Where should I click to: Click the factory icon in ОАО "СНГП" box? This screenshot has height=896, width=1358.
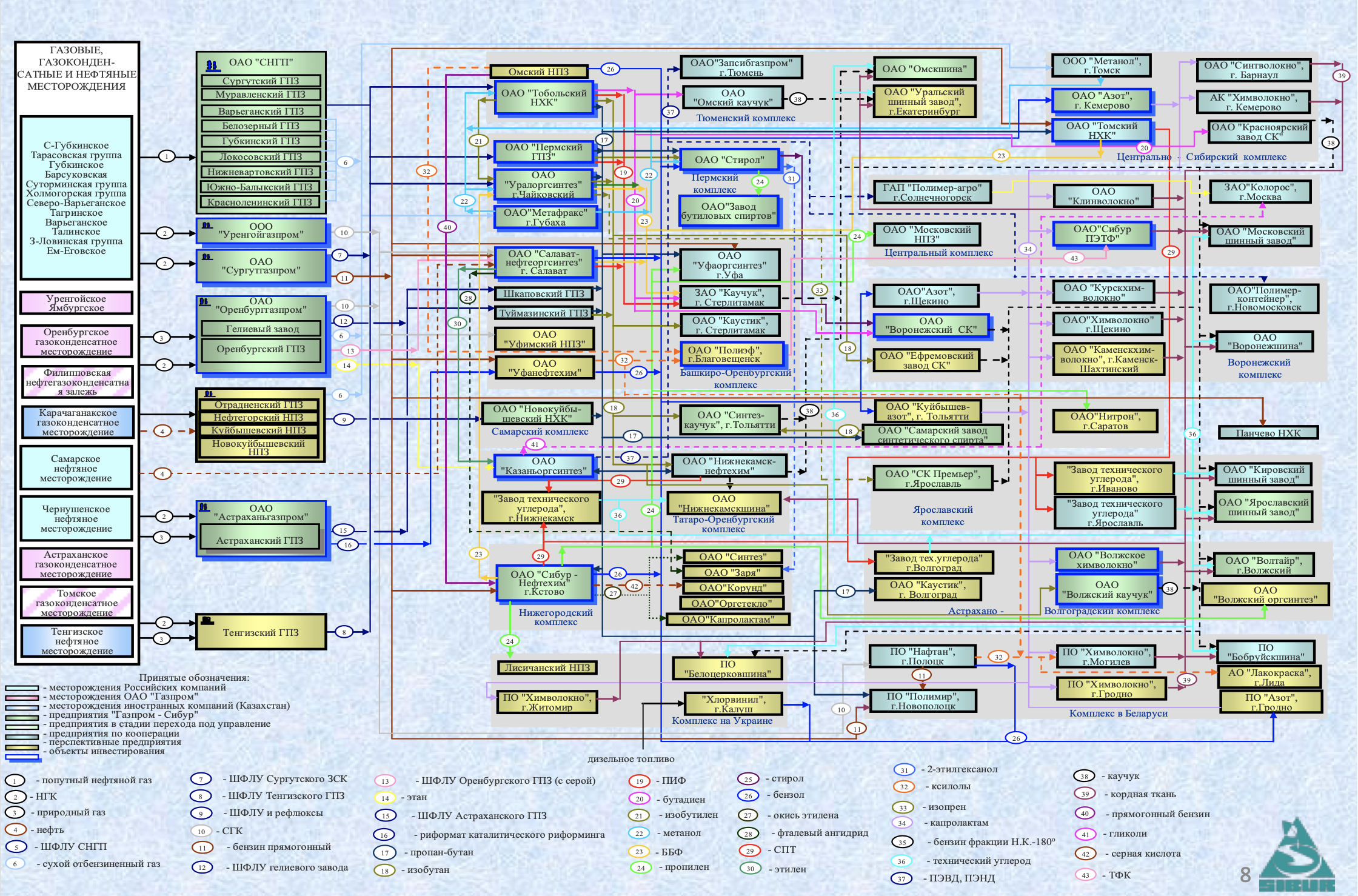tap(212, 65)
